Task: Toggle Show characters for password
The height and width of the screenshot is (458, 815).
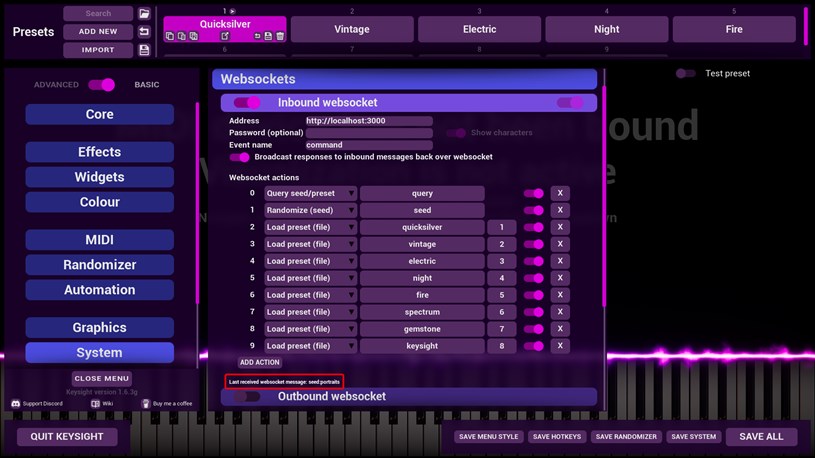Action: [456, 133]
